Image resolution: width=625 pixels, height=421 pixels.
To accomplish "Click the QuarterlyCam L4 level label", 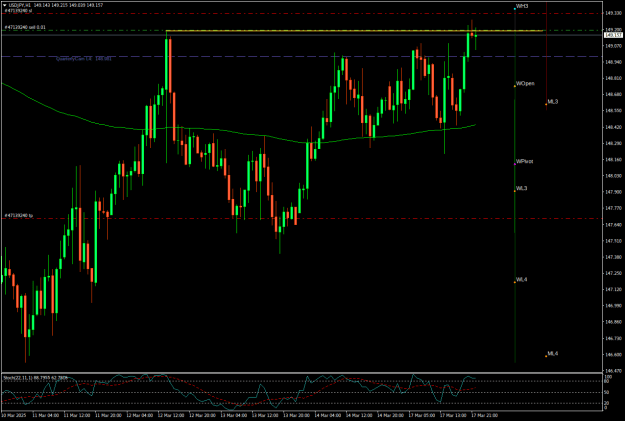I will pyautogui.click(x=83, y=59).
